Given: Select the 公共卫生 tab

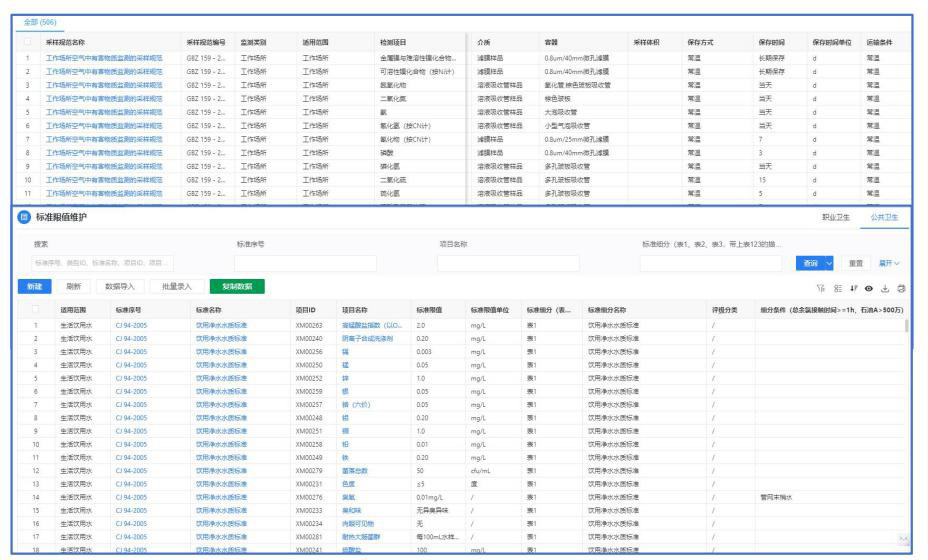Looking at the screenshot, I should click(x=886, y=217).
